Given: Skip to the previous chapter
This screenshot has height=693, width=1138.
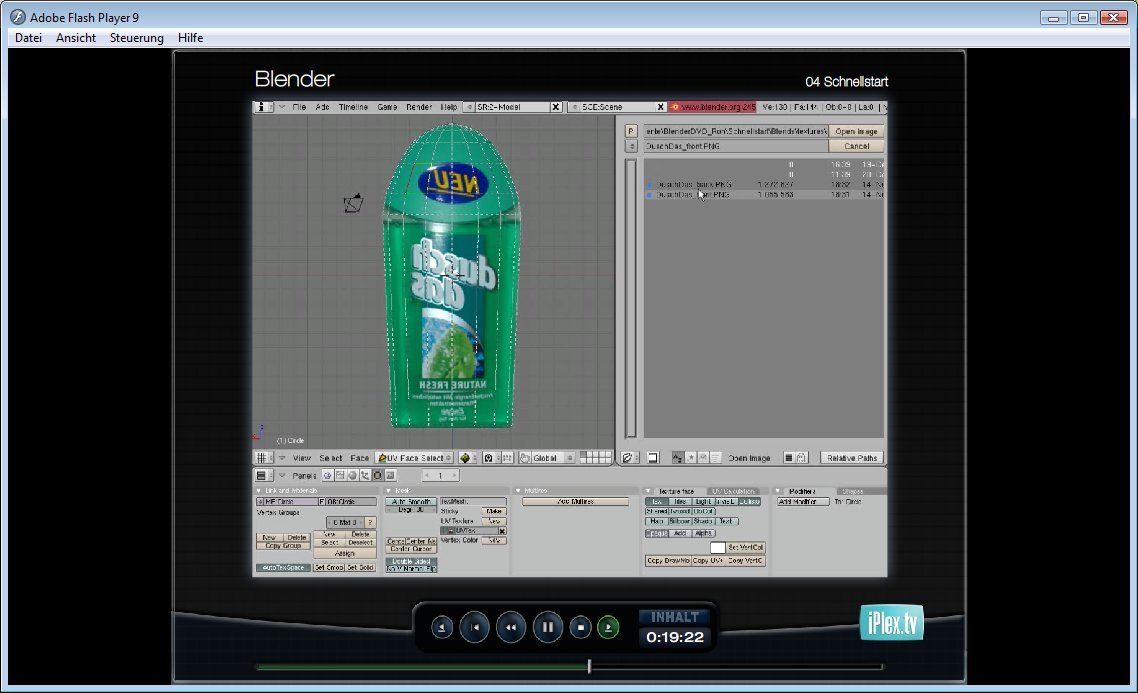Looking at the screenshot, I should point(475,627).
